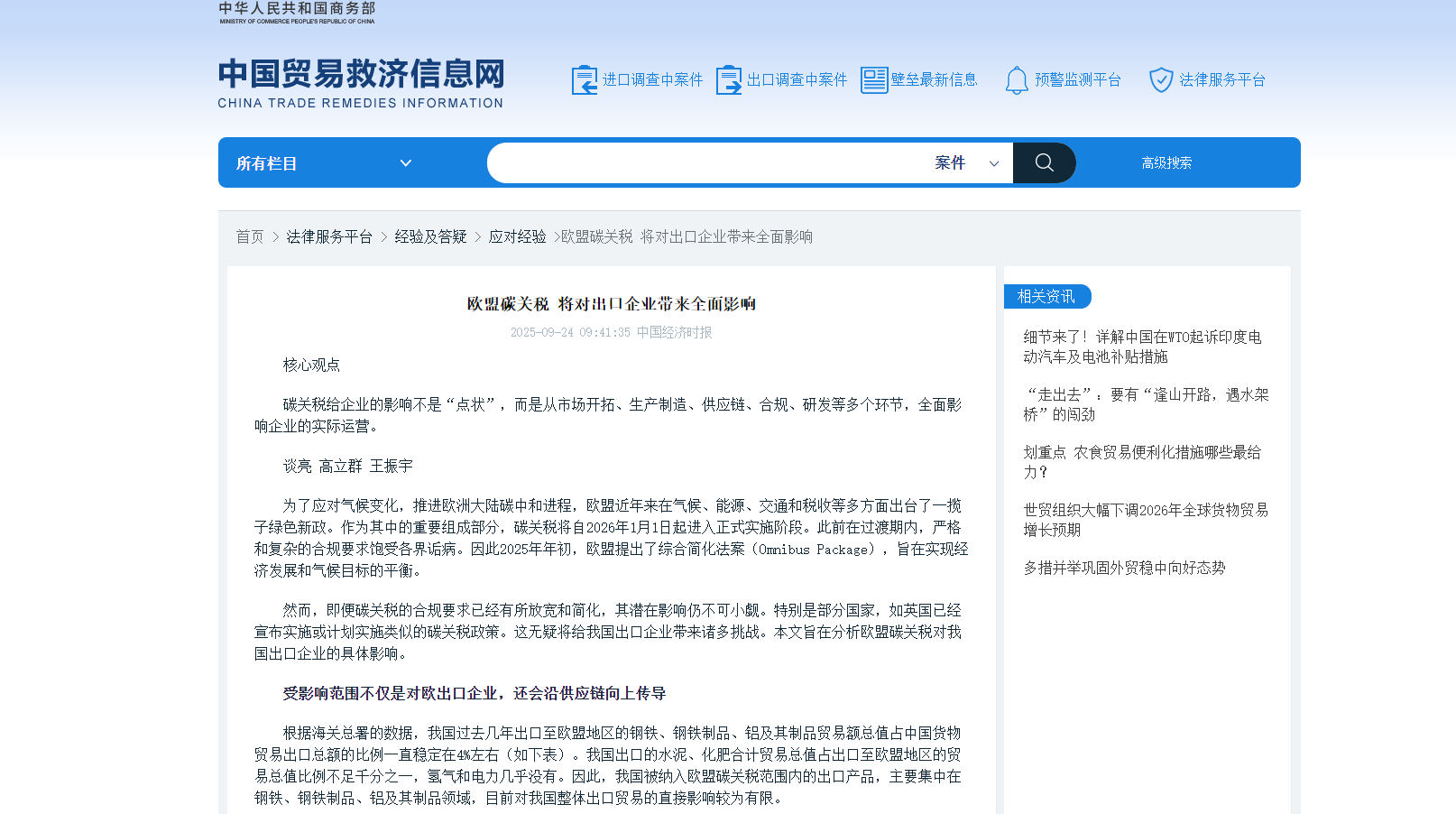Open 高级搜索 advanced search
Image resolution: width=1456 pixels, height=814 pixels.
(1166, 163)
